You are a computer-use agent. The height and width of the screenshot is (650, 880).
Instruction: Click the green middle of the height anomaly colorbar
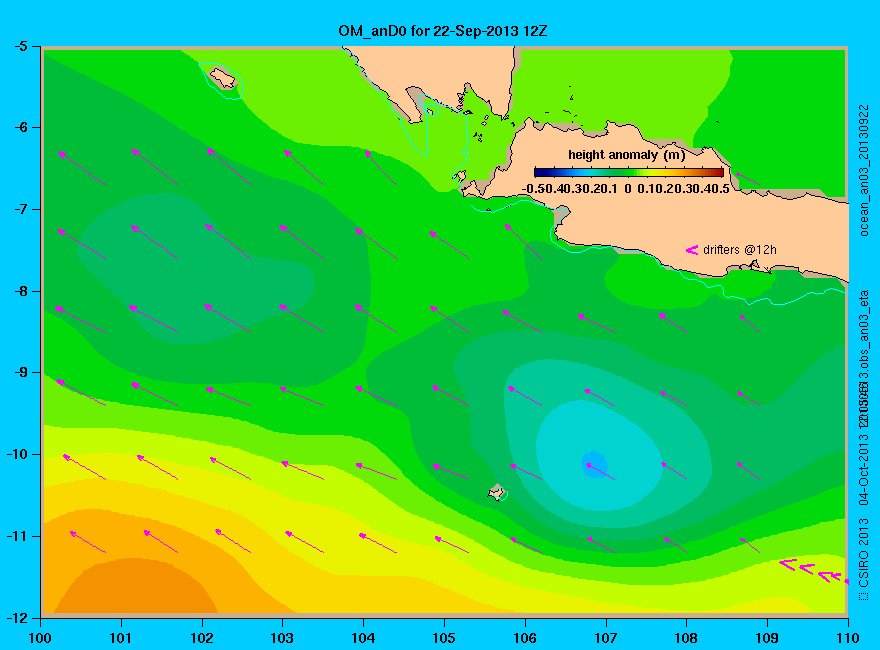click(x=629, y=172)
